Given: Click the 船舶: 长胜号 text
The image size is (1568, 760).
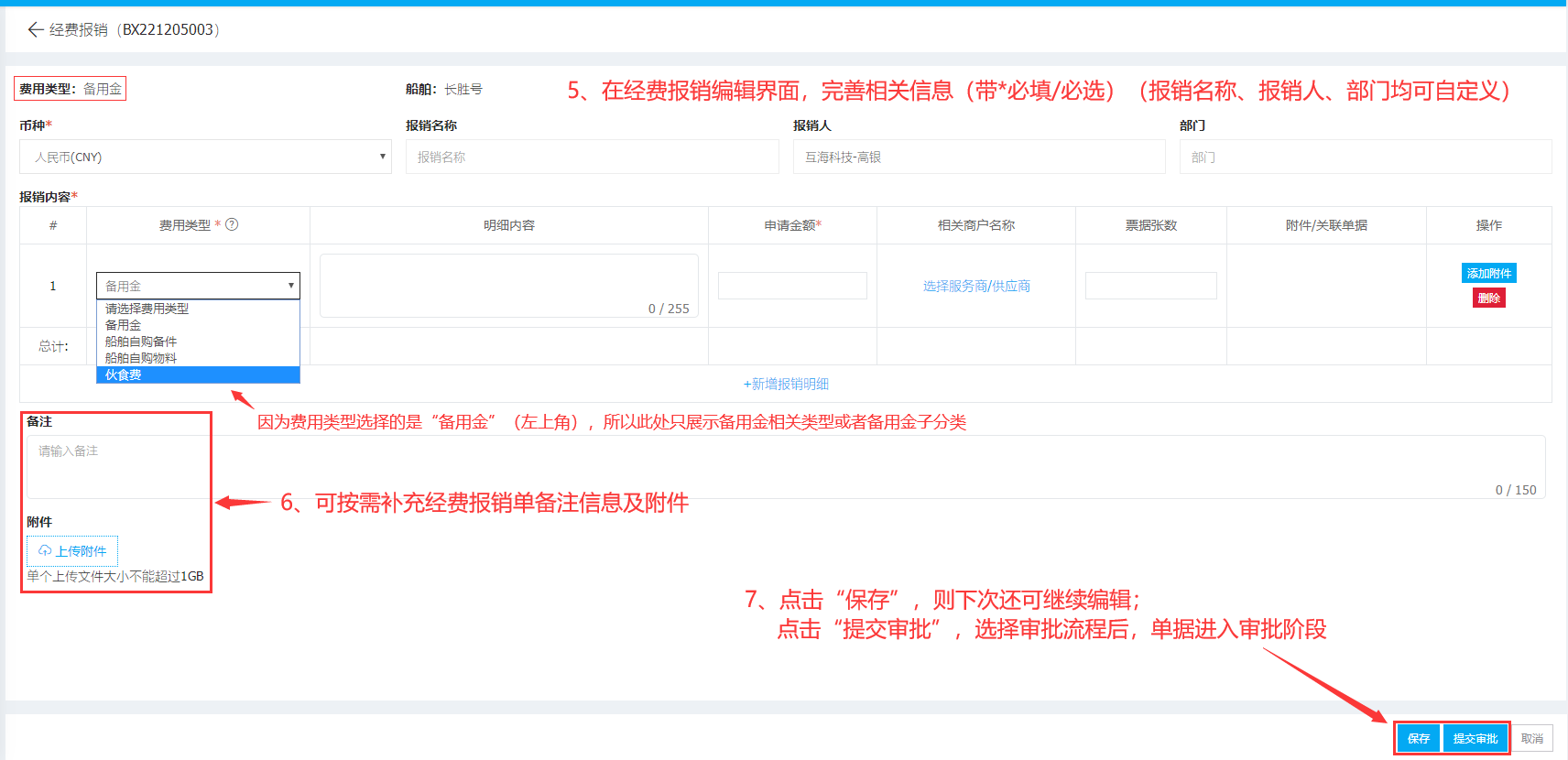Looking at the screenshot, I should [444, 89].
